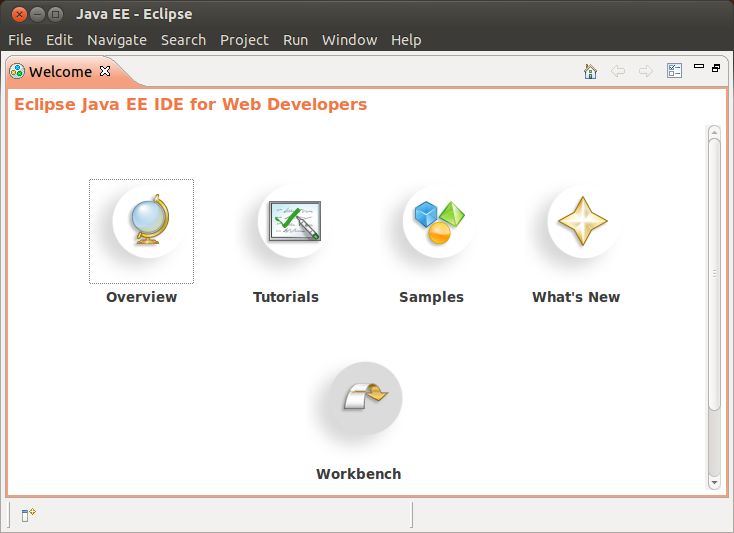Click the vertical scrollbar up arrow

714,132
